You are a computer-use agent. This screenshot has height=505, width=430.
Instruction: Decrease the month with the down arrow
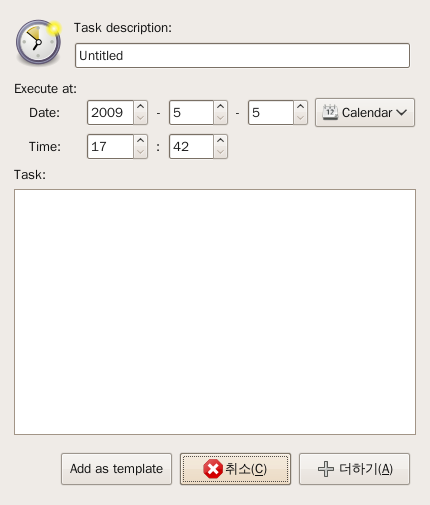click(x=220, y=118)
